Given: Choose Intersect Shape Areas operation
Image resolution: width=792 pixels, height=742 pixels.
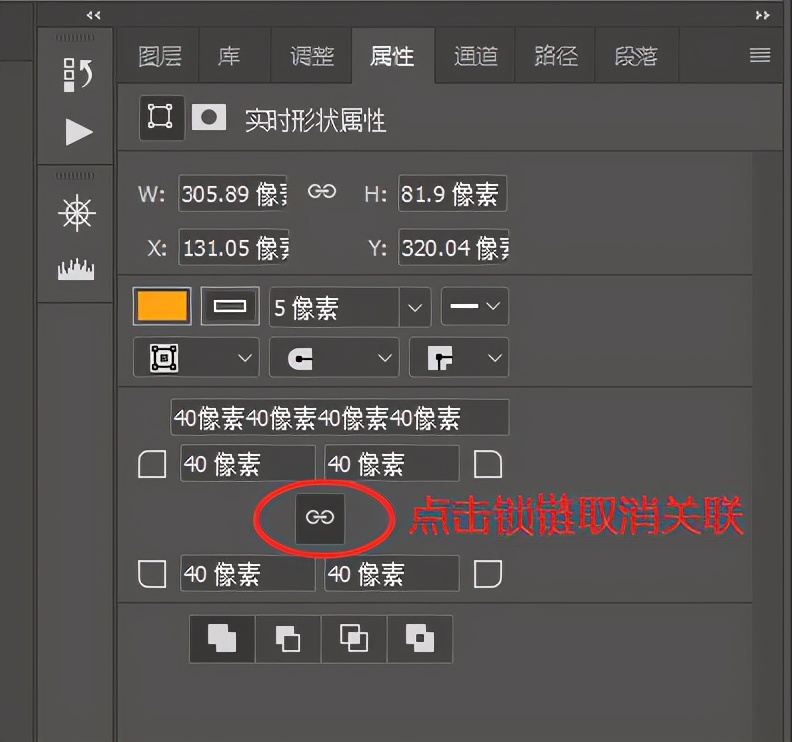Looking at the screenshot, I should coord(354,638).
